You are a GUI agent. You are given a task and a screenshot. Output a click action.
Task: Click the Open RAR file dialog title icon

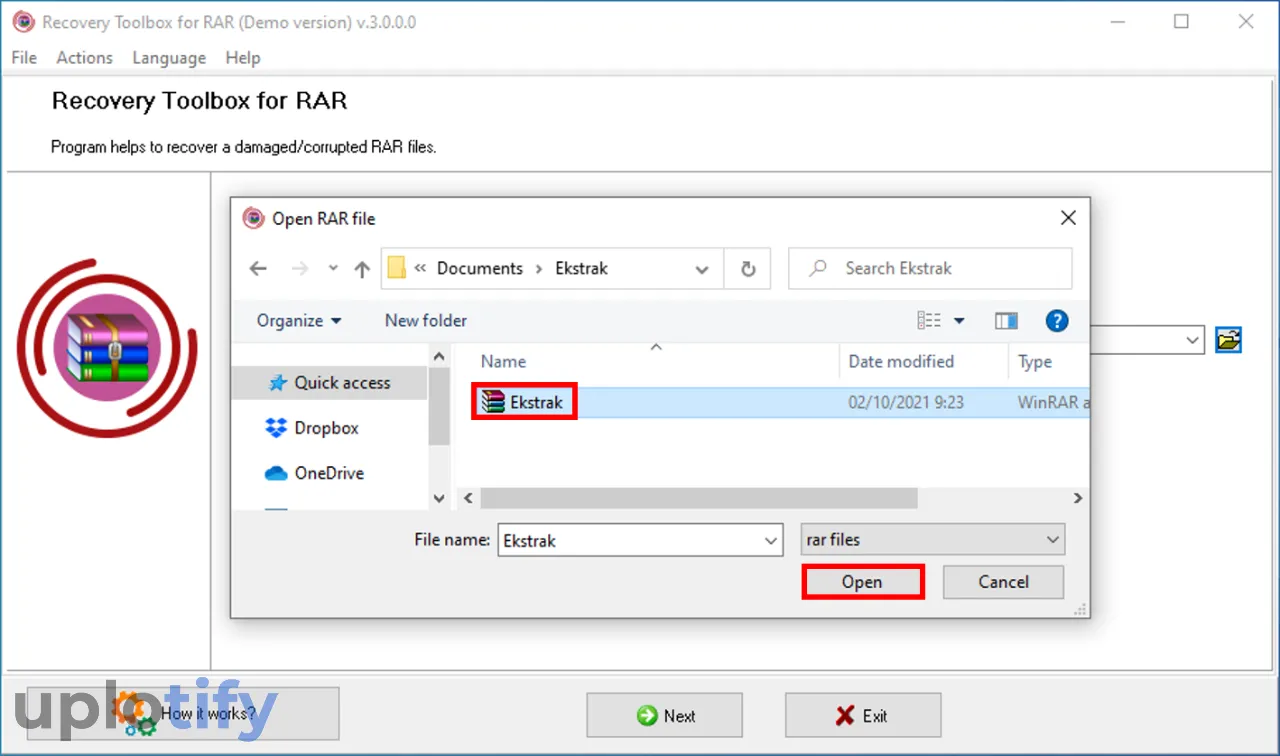[254, 218]
